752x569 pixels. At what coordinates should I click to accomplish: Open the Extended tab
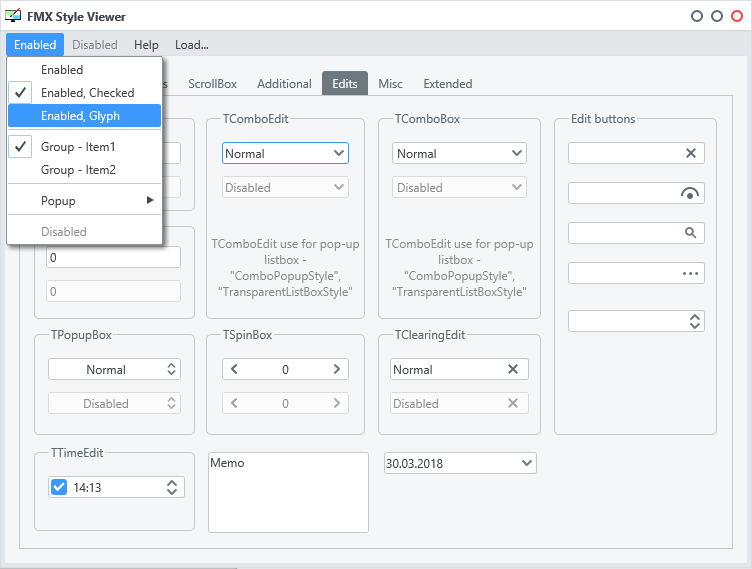tap(447, 83)
